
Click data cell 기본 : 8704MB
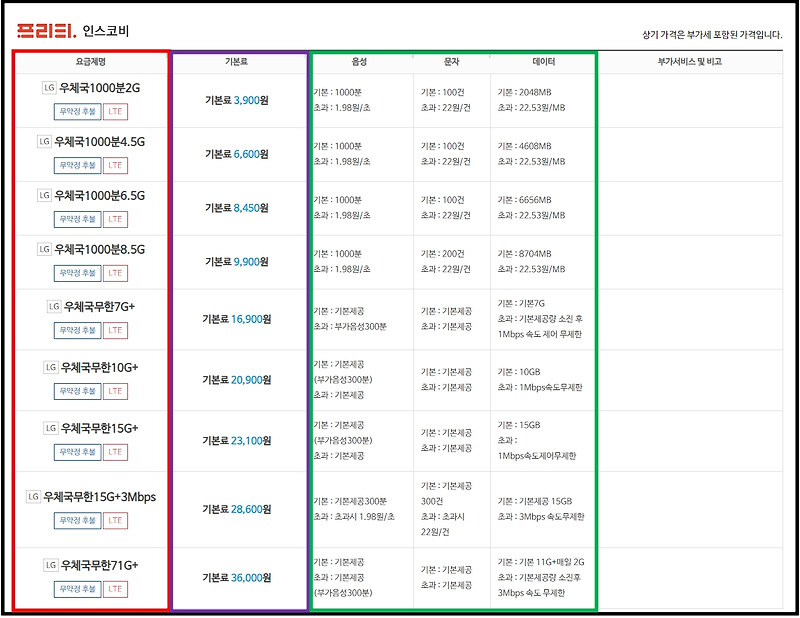[524, 254]
